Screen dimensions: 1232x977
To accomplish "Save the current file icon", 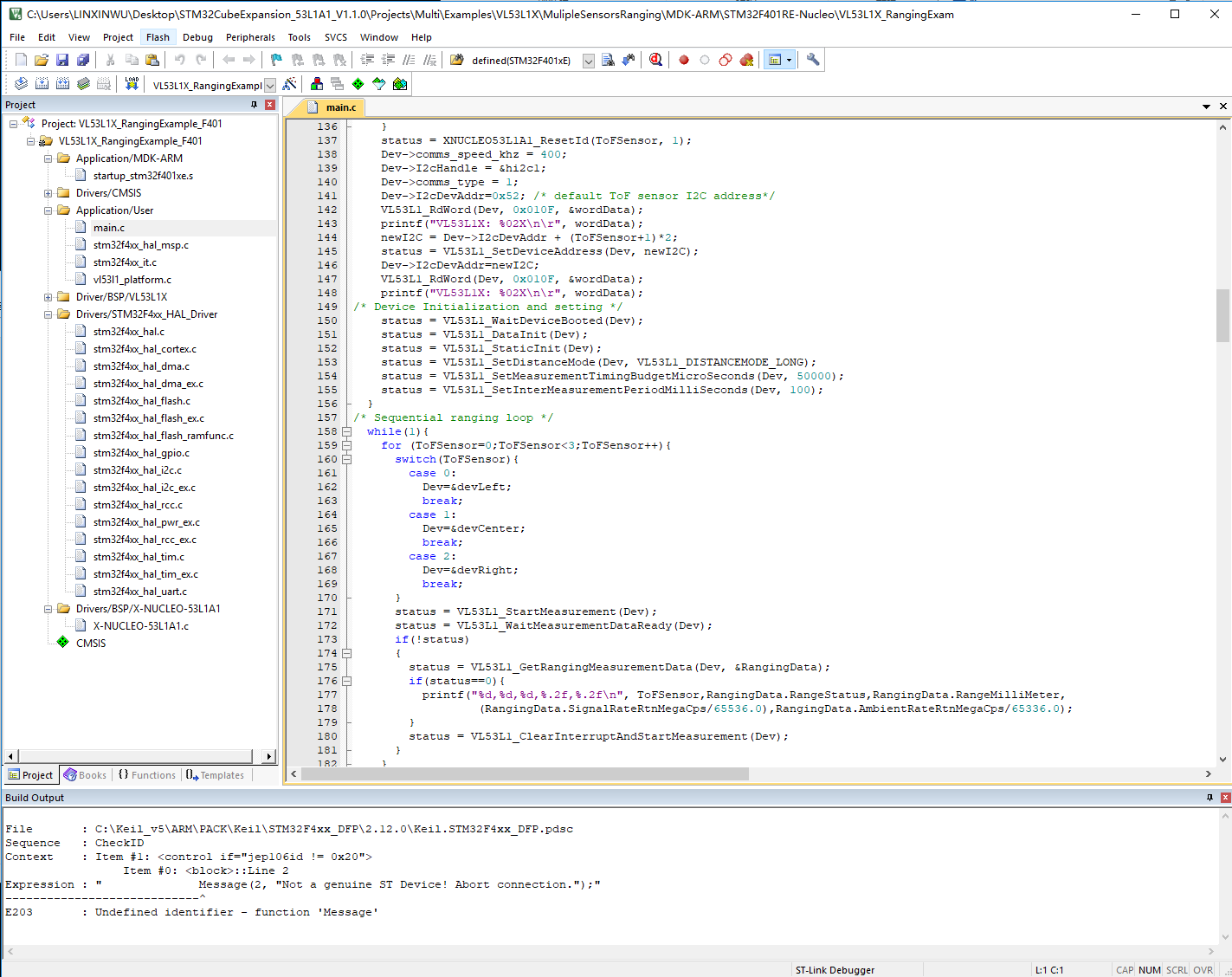I will pos(62,60).
